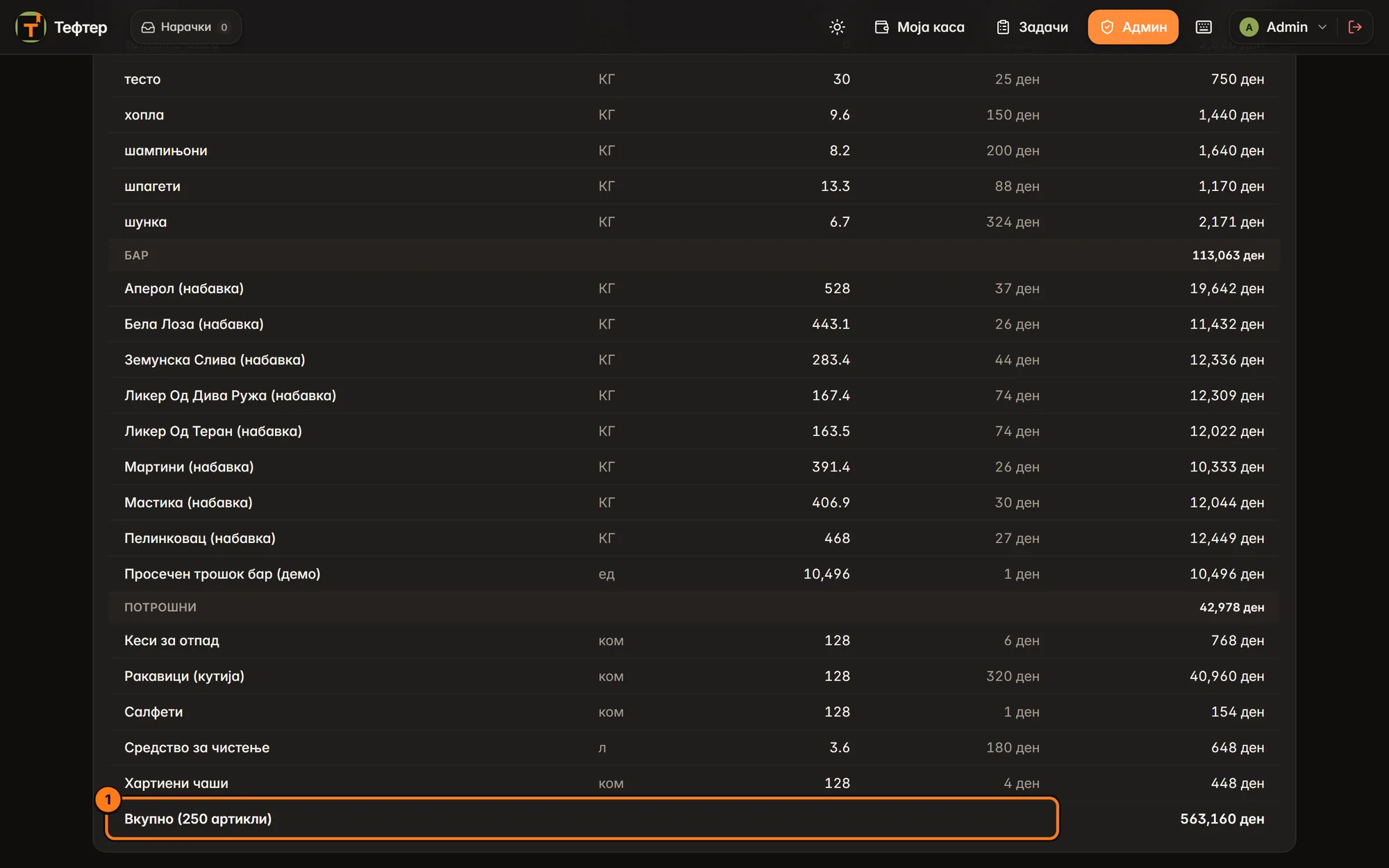Select Мастика (набавка) row
1389x868 pixels.
coord(694,503)
